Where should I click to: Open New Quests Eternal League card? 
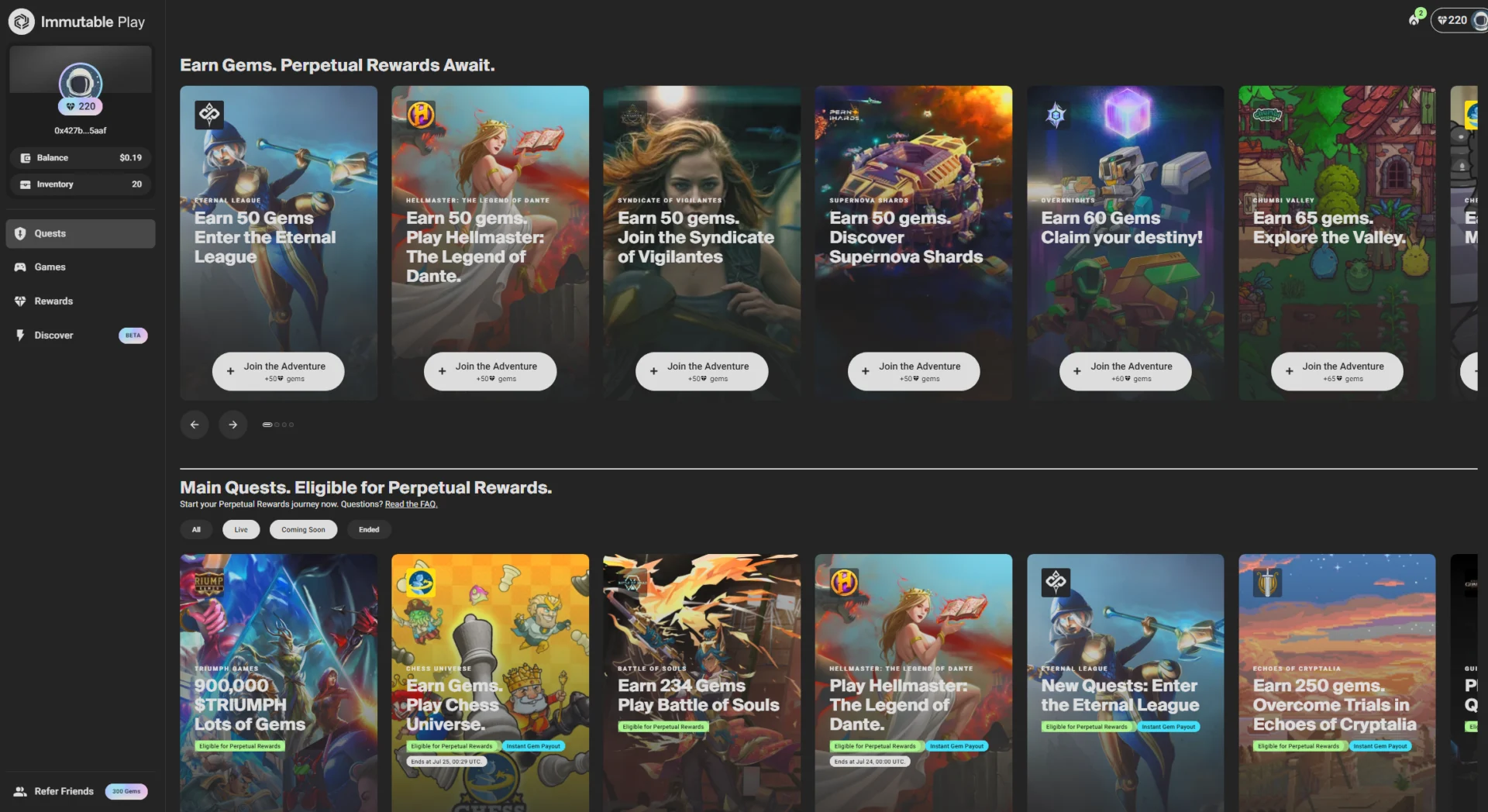(x=1125, y=683)
